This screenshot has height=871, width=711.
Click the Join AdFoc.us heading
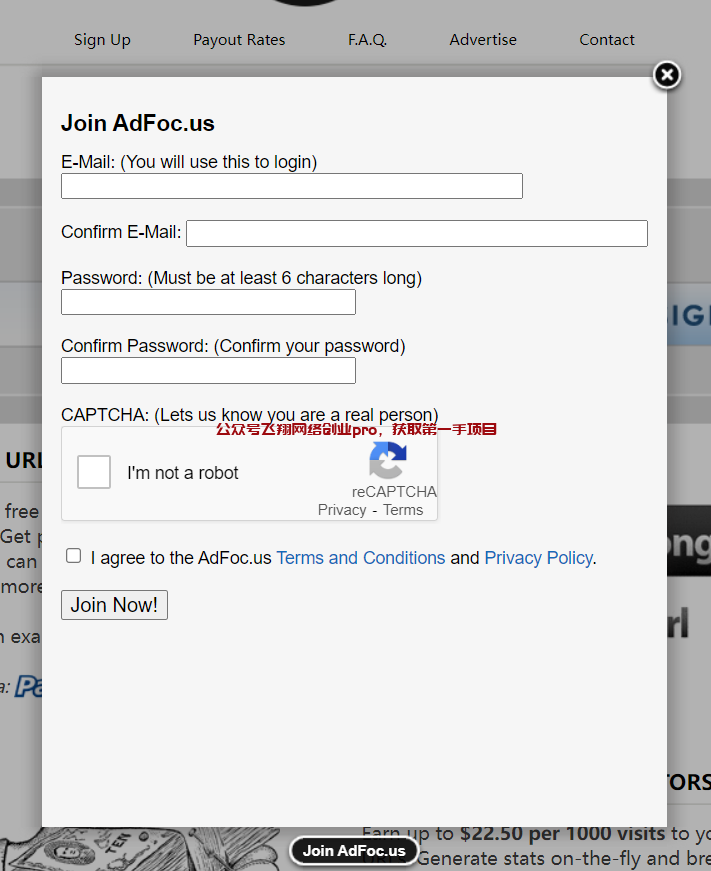138,123
